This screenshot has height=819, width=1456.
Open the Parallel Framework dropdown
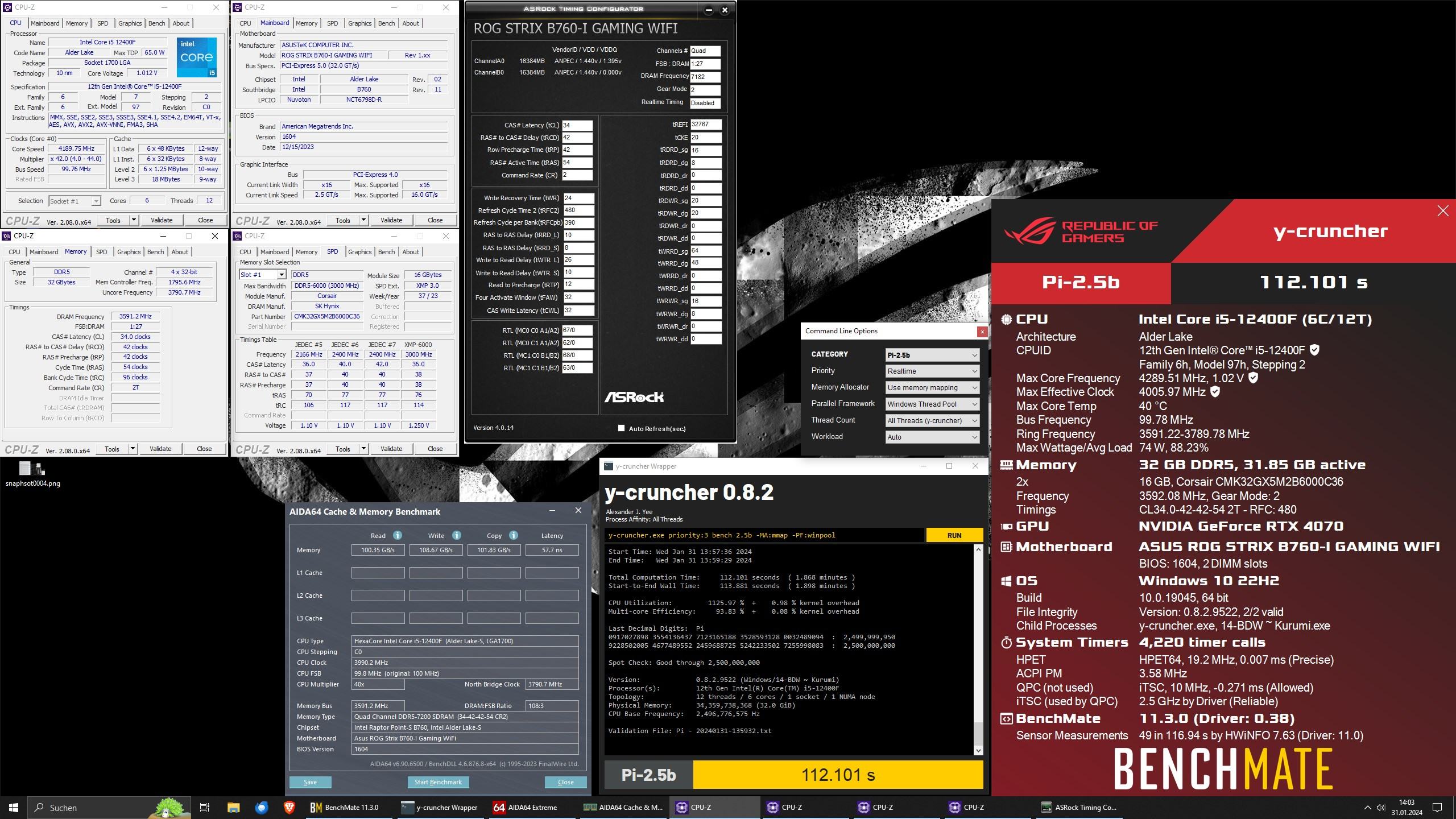pyautogui.click(x=932, y=404)
